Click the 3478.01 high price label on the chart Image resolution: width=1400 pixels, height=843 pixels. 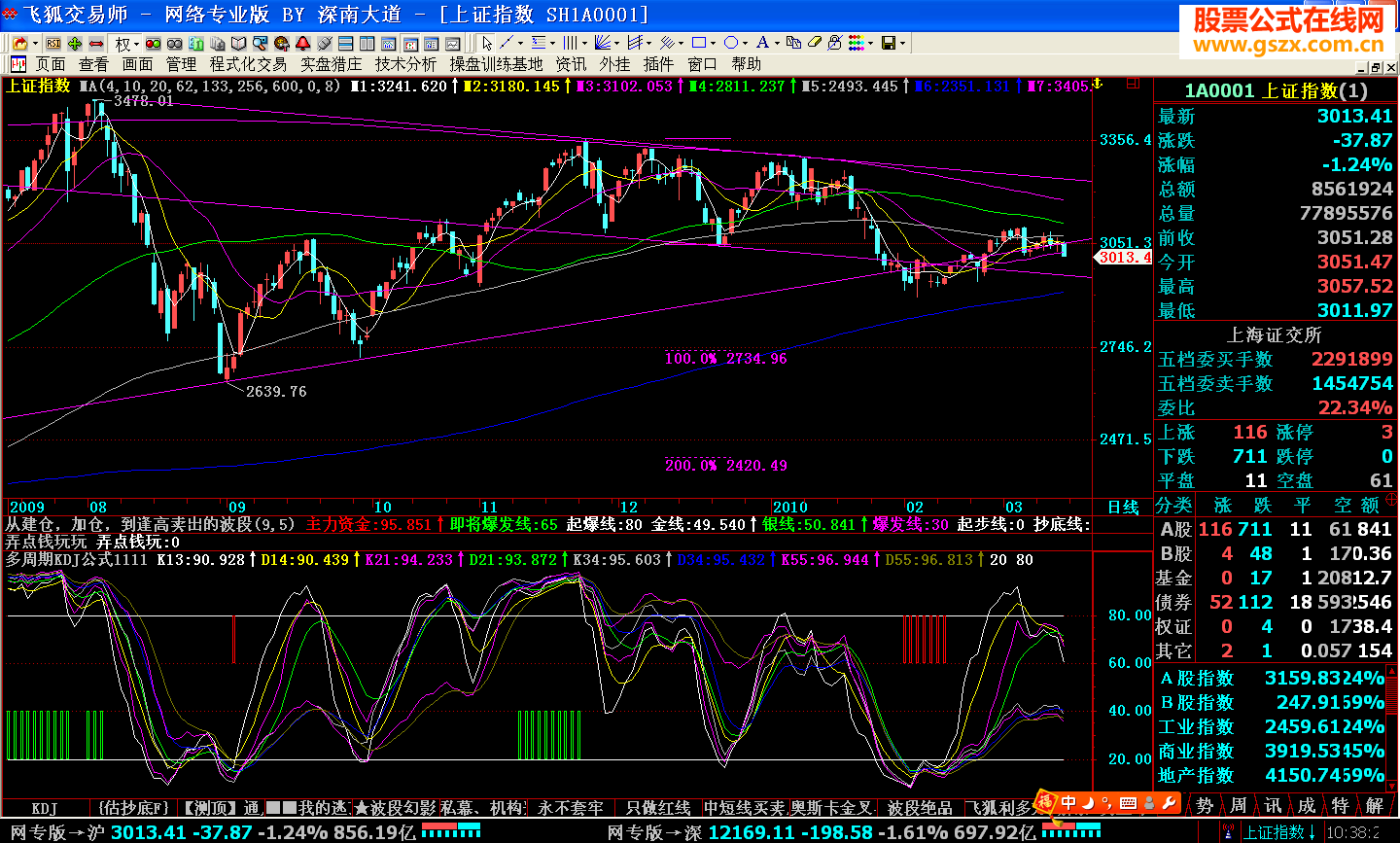144,100
